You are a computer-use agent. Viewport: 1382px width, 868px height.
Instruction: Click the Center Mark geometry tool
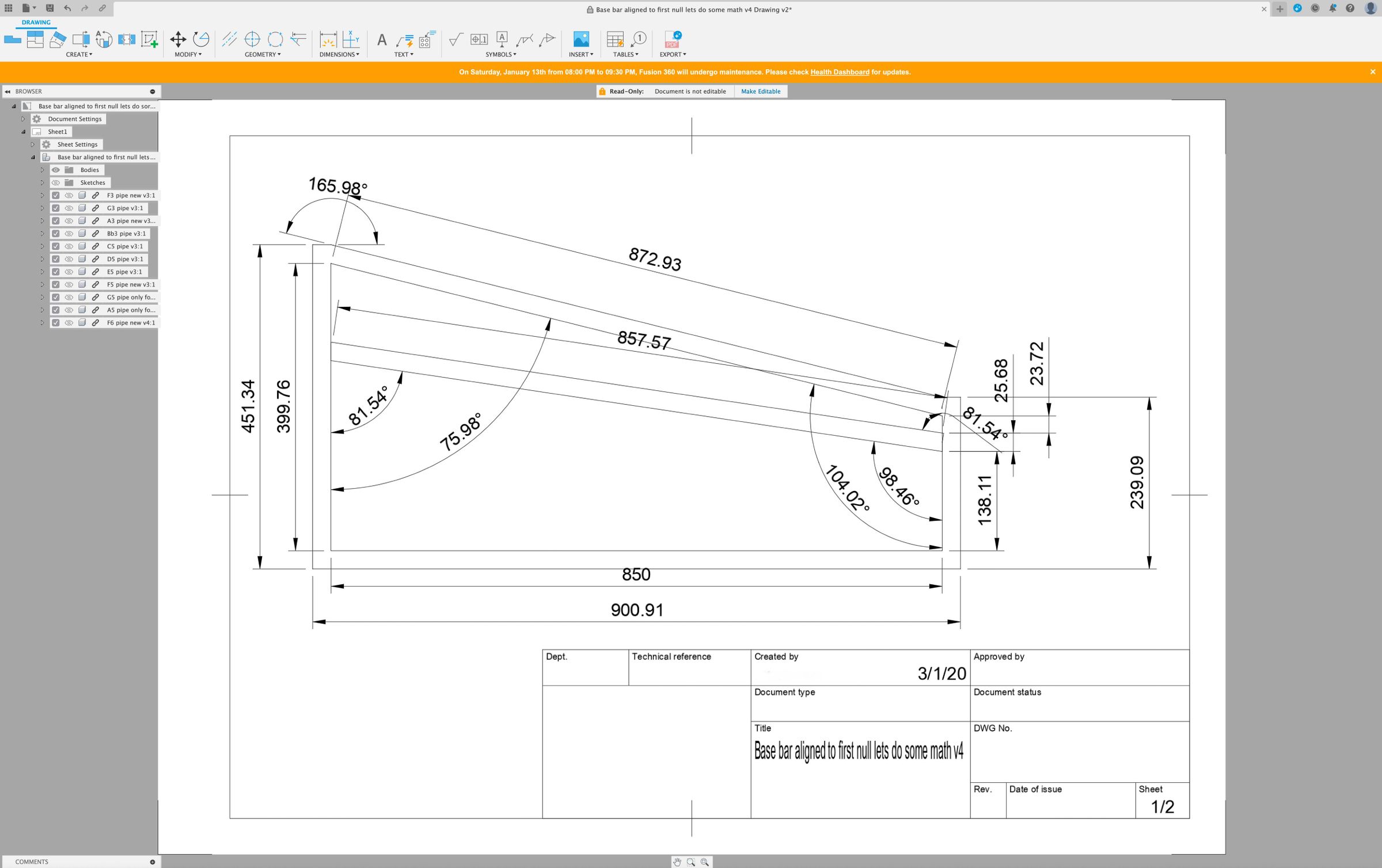pos(252,39)
